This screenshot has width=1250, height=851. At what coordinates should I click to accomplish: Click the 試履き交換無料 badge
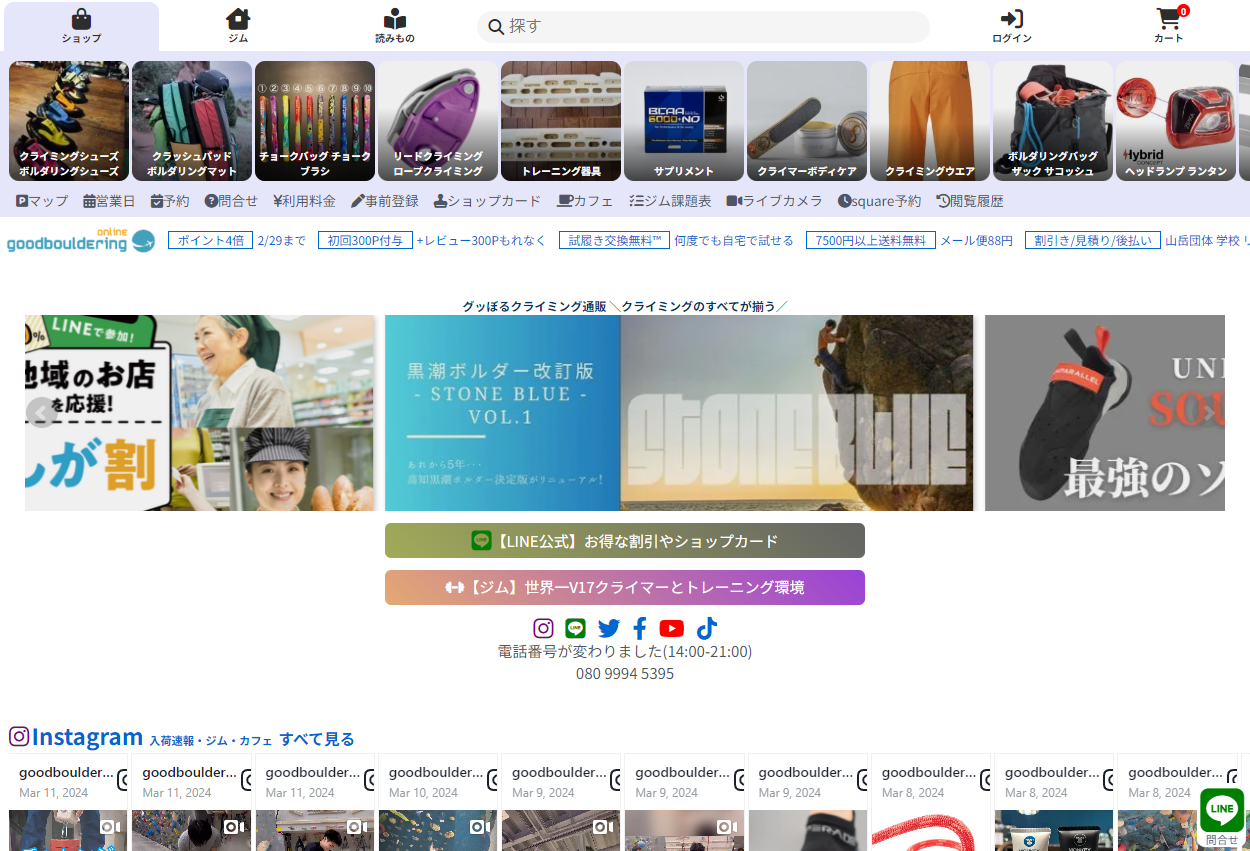tap(615, 240)
